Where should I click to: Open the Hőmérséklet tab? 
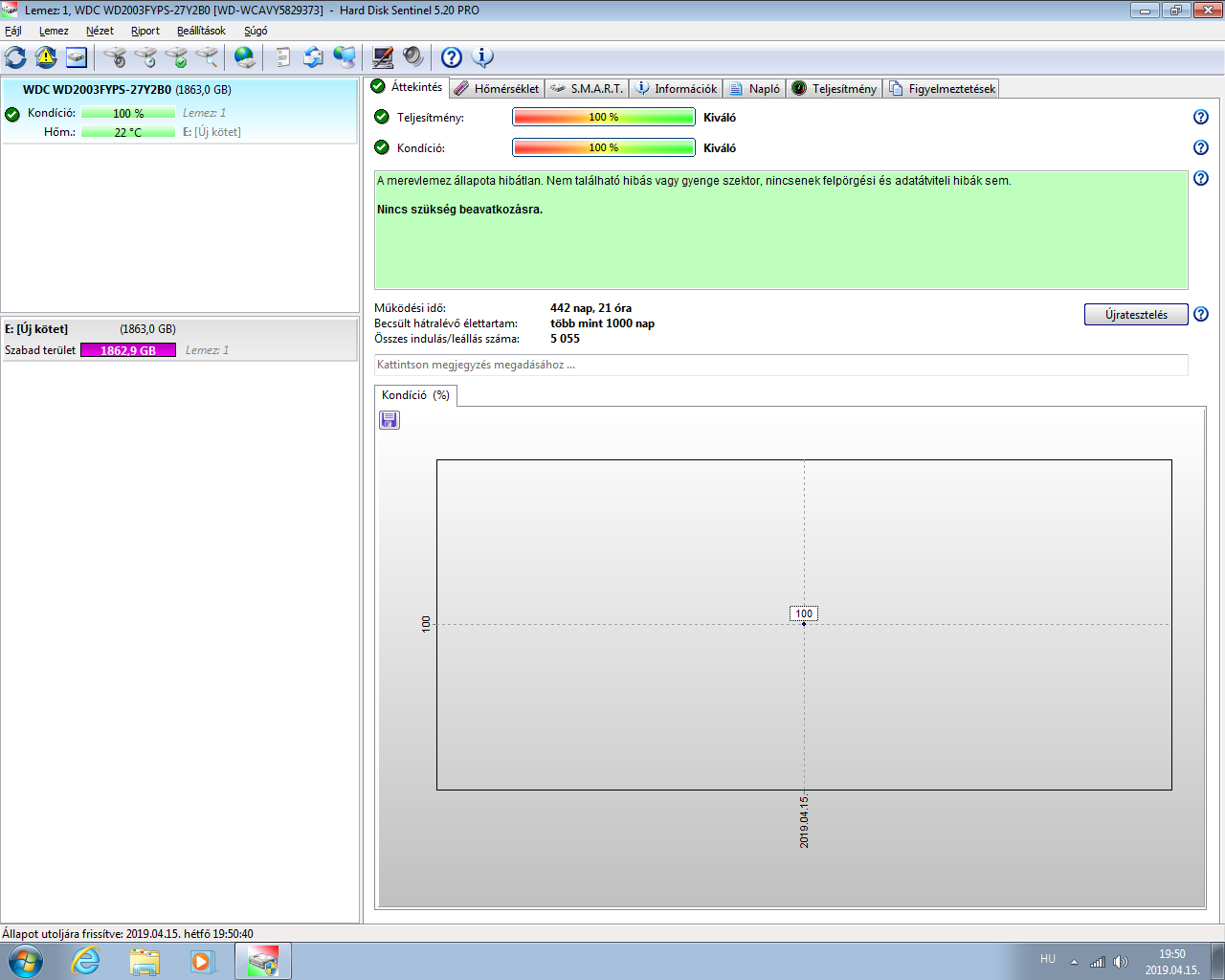497,89
